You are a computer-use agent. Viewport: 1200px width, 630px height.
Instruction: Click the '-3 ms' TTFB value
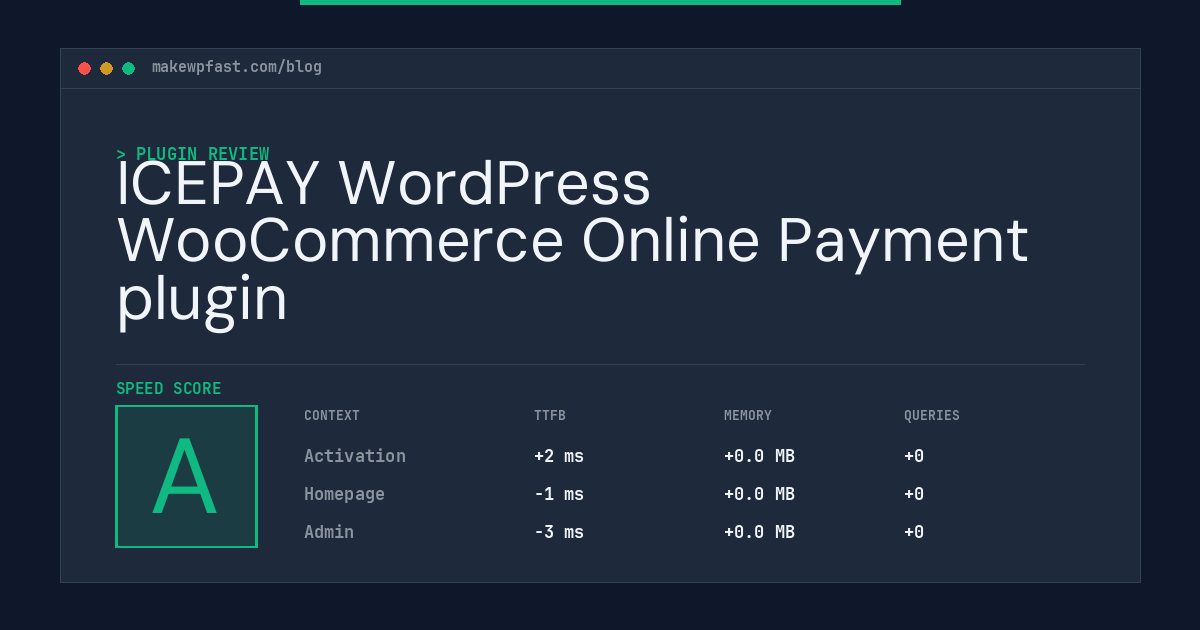[559, 532]
